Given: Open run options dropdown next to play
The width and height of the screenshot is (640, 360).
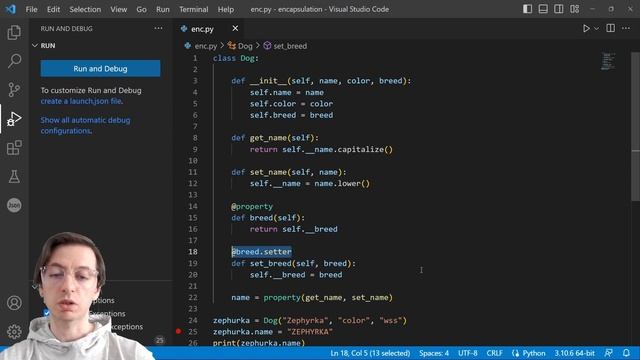Looking at the screenshot, I should 597,29.
